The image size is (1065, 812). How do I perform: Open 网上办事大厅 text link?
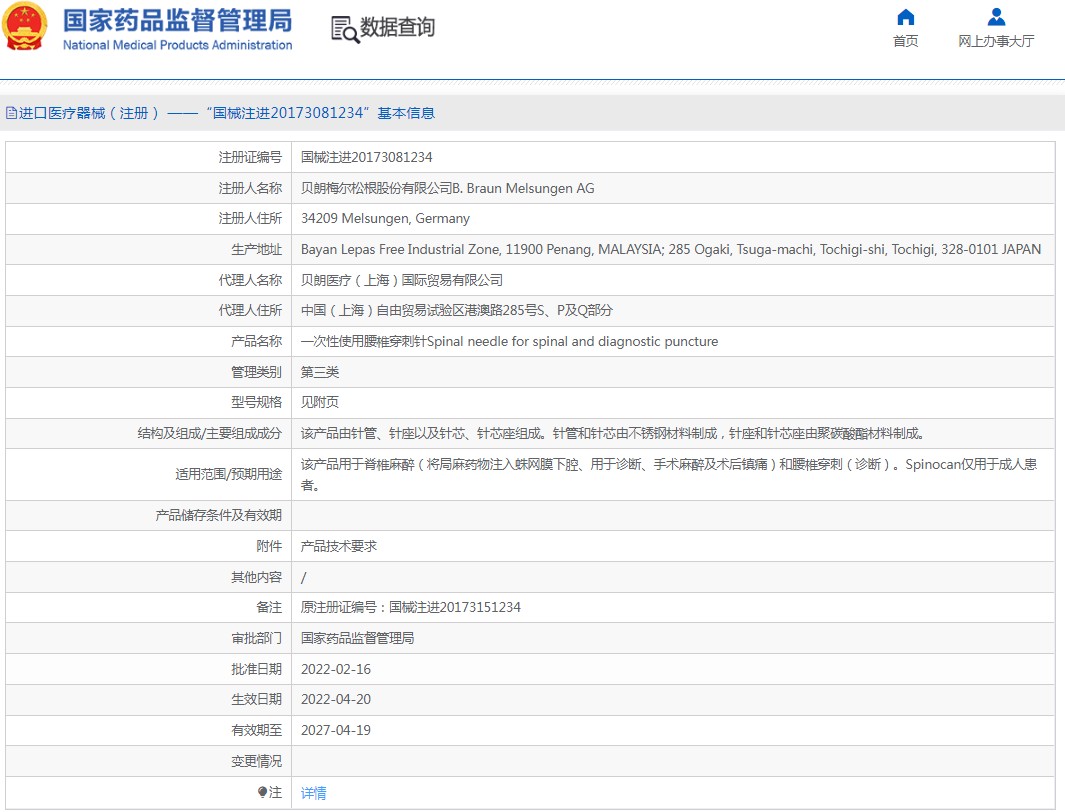pyautogui.click(x=996, y=41)
